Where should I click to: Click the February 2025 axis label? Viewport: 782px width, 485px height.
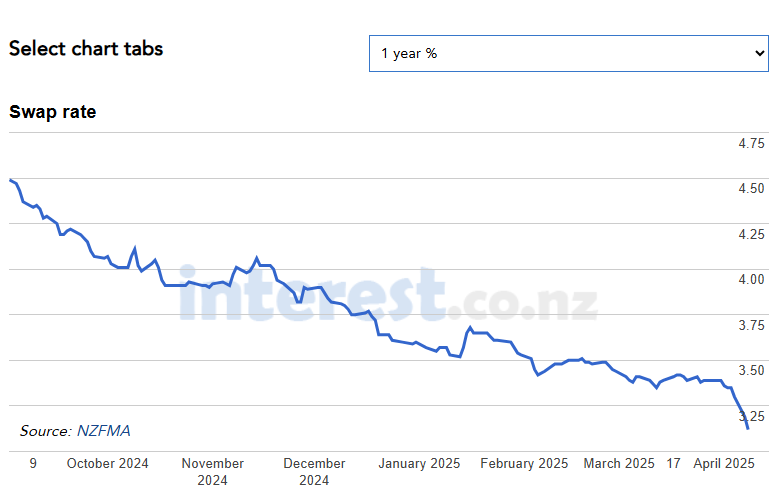[524, 464]
